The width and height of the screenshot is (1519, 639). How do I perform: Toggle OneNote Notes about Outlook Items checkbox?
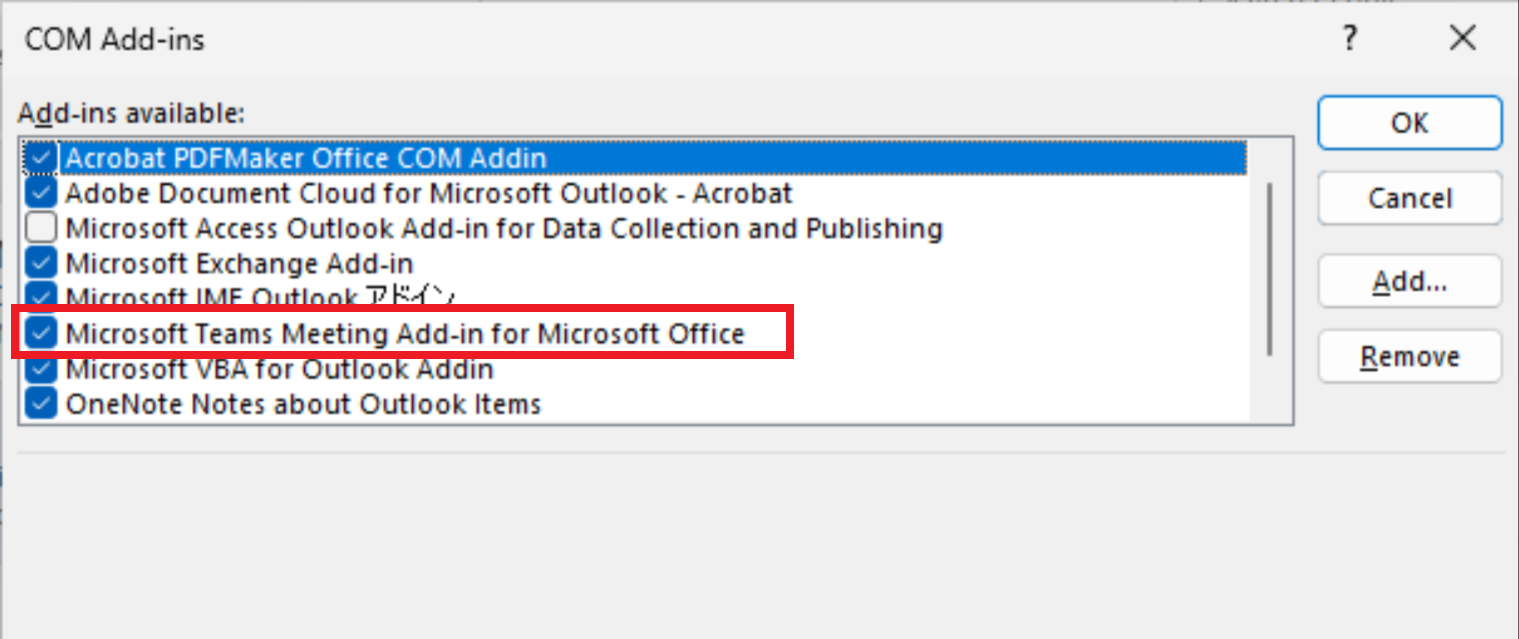coord(41,404)
